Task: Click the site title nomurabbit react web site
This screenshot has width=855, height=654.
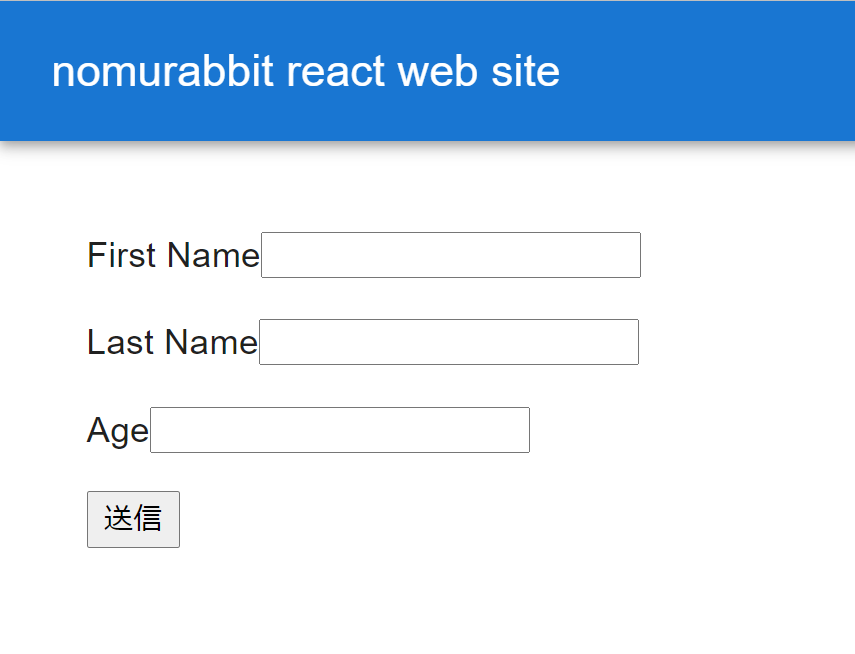Action: click(x=306, y=71)
